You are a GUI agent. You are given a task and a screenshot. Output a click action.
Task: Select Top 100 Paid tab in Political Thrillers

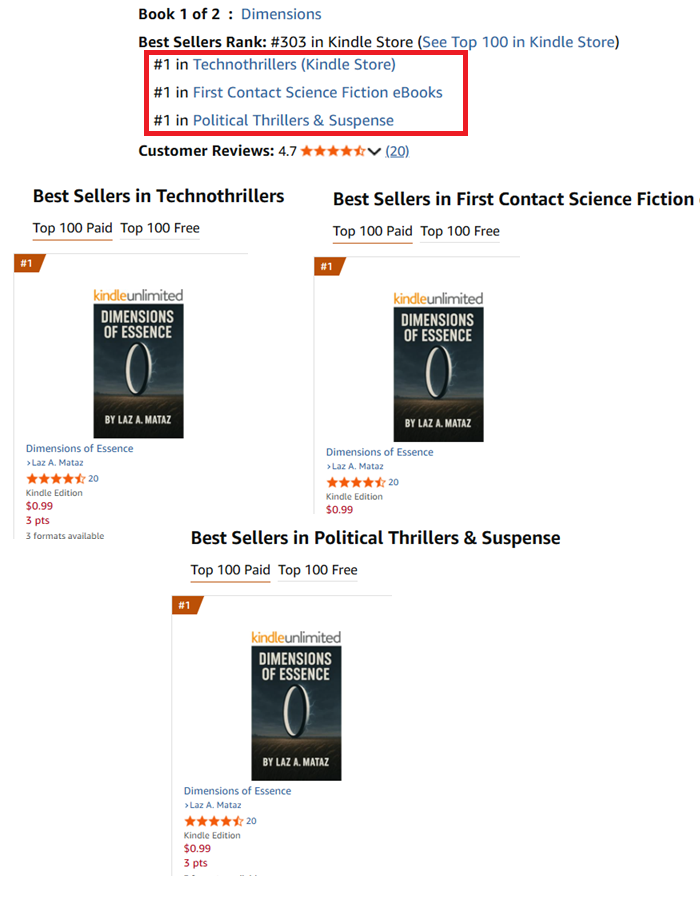230,570
